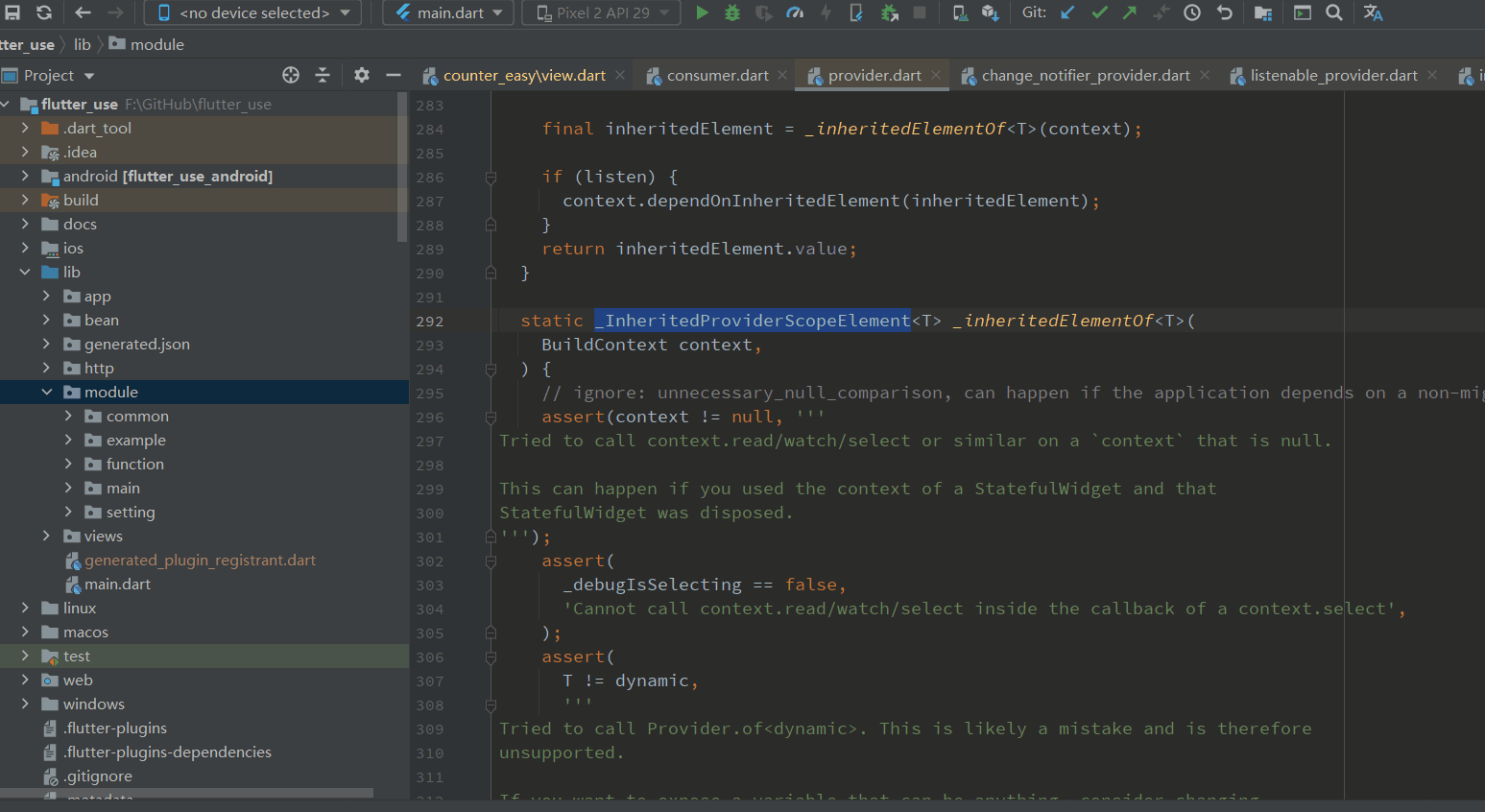
Task: Click Git Push green arrow
Action: tap(1130, 12)
